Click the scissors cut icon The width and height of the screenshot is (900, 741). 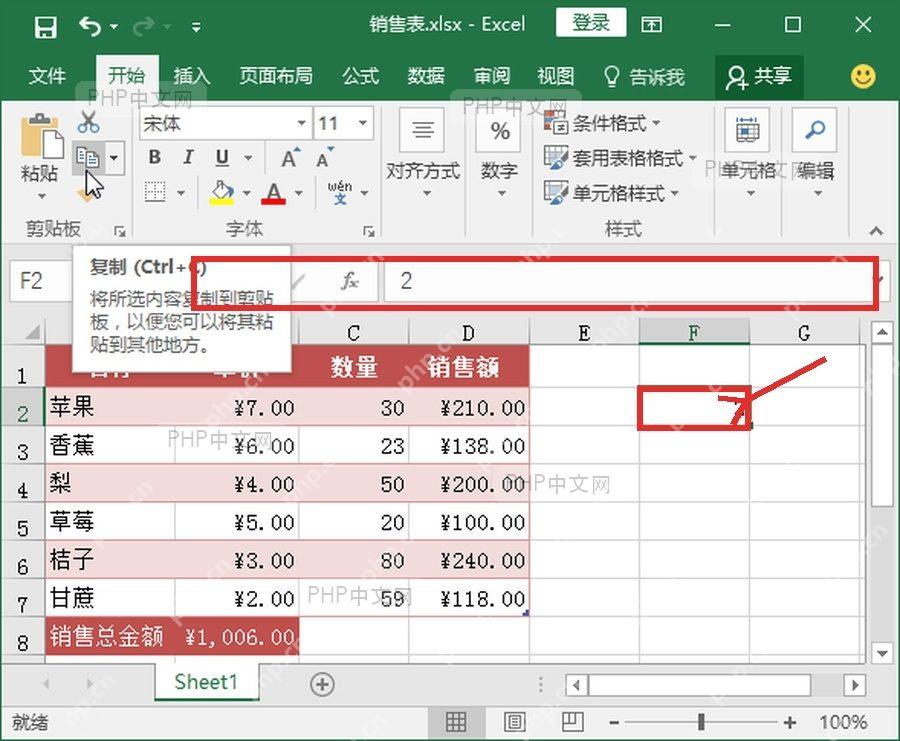(88, 122)
